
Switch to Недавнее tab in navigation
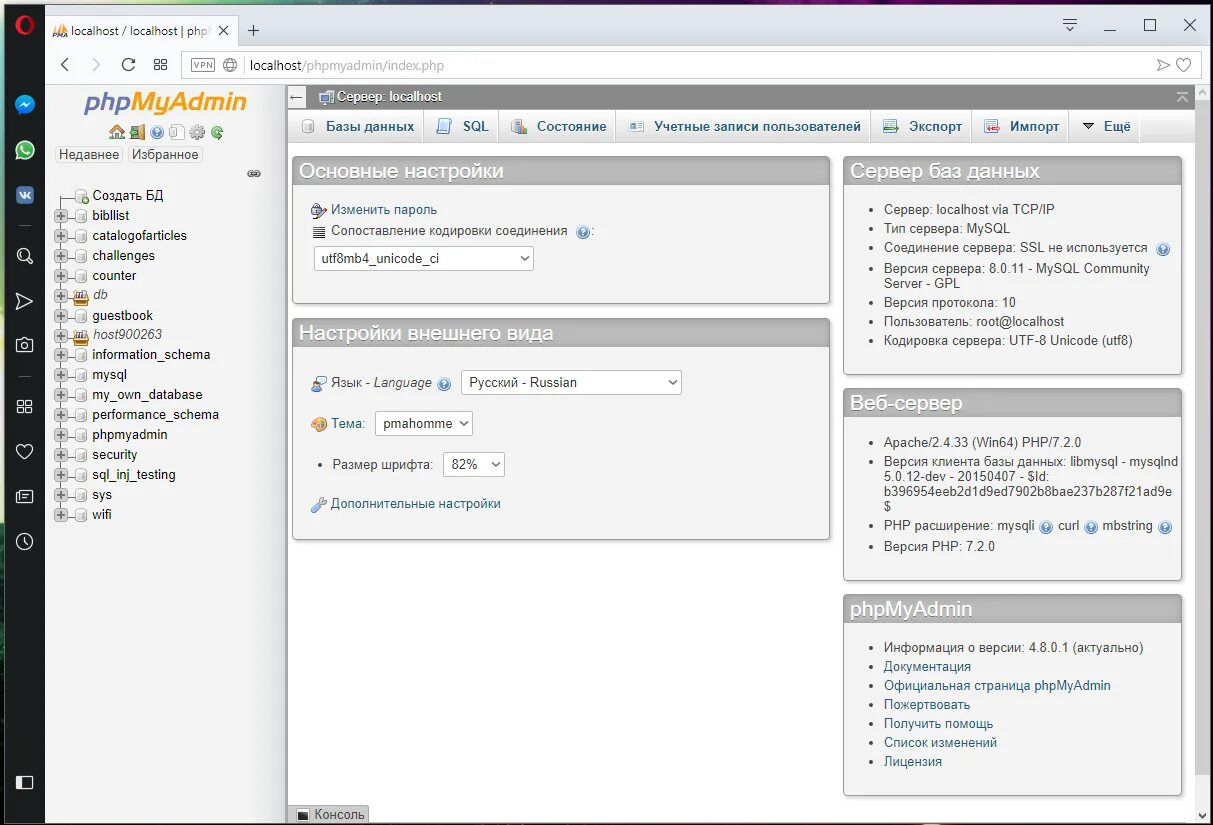coord(89,155)
